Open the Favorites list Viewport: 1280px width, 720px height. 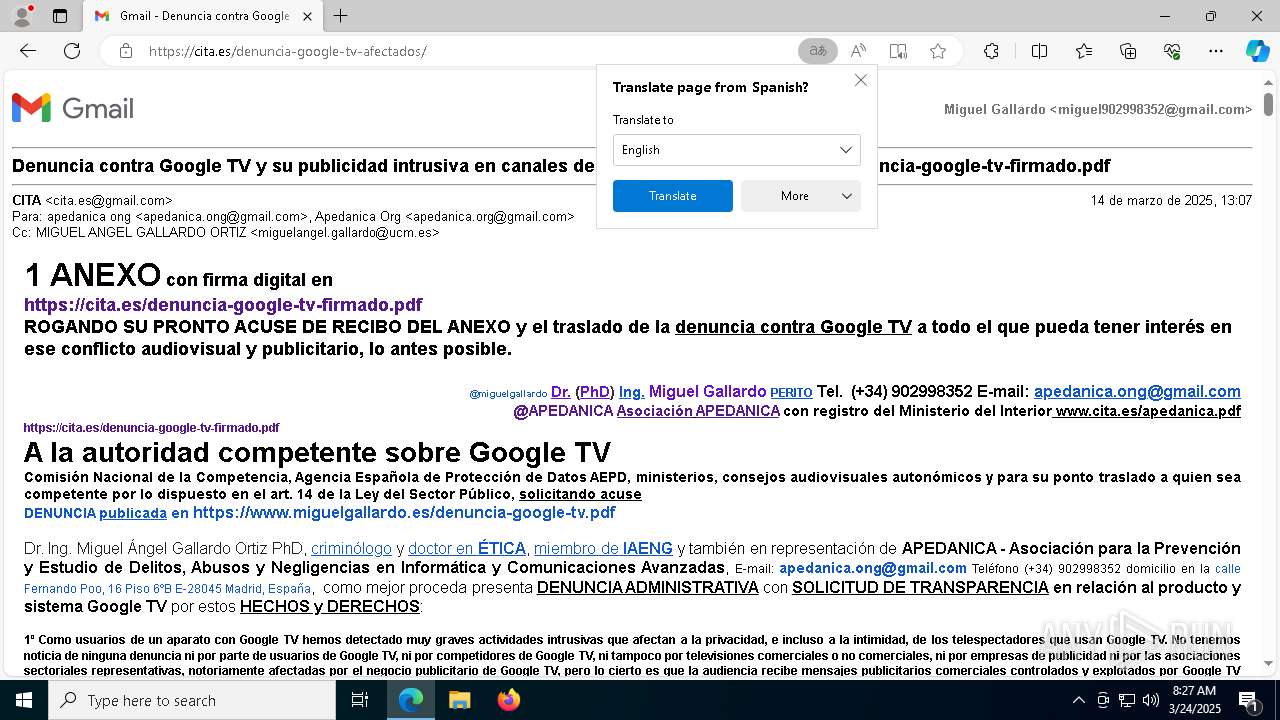(x=1084, y=51)
